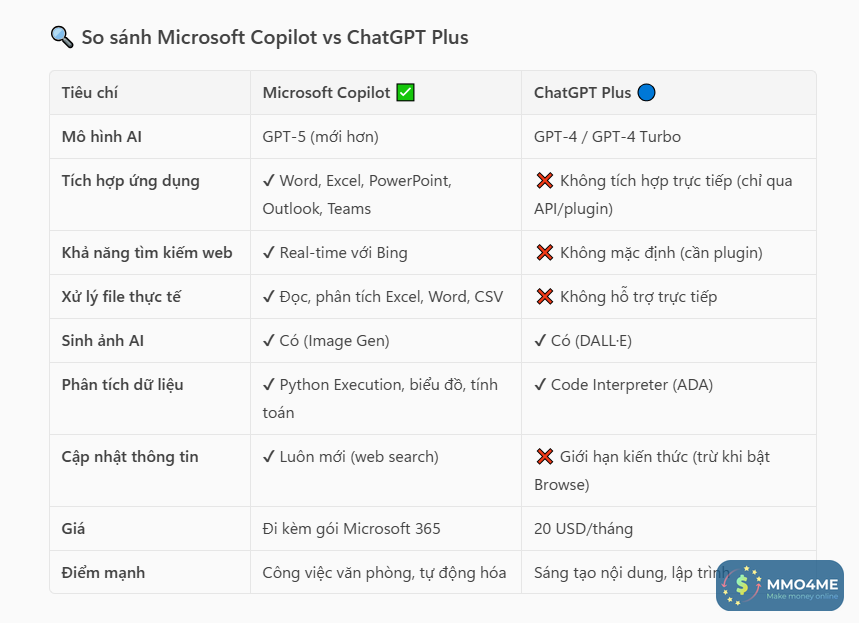This screenshot has width=859, height=623.
Task: Click the check mark before "Code Interpreter (ADA)"
Action: [540, 385]
